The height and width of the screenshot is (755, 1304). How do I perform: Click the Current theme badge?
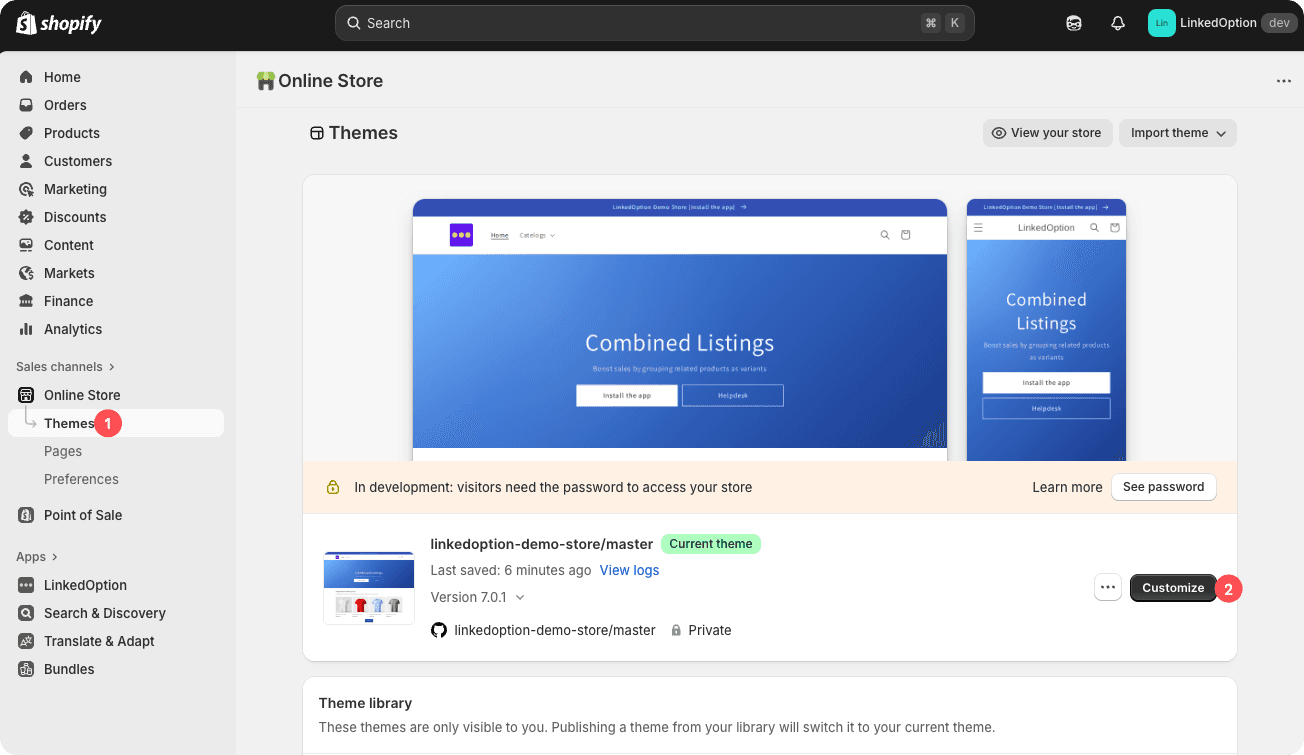coord(711,544)
